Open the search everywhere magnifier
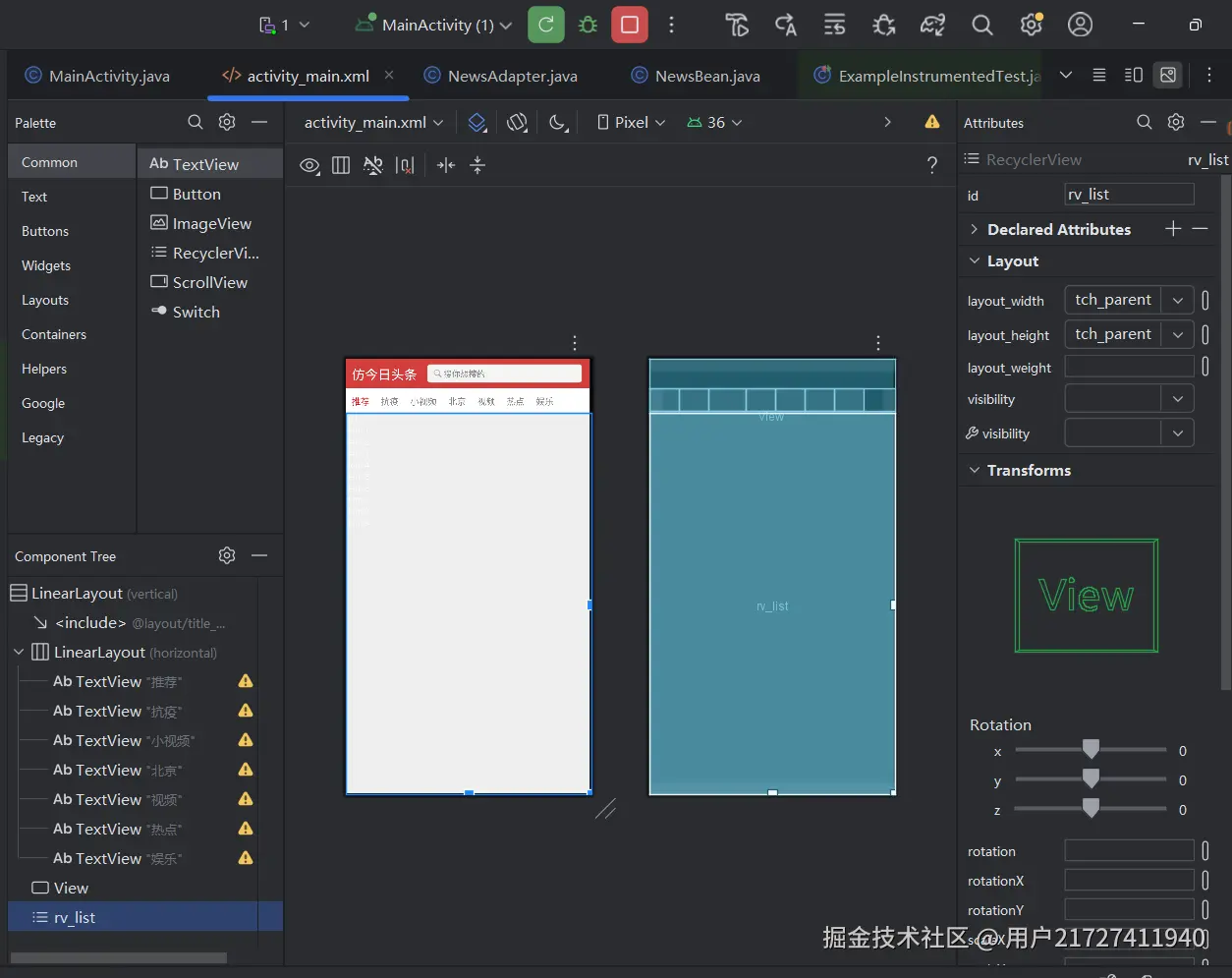Viewport: 1232px width, 978px height. (x=981, y=25)
